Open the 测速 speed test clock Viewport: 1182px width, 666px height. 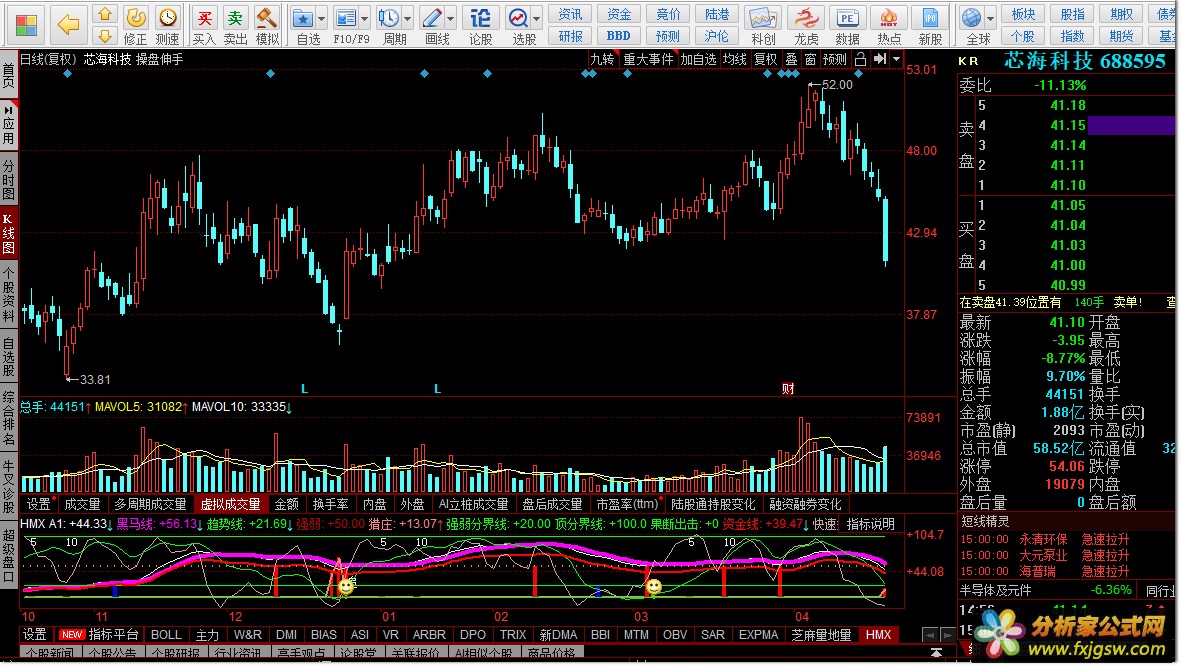[x=167, y=26]
